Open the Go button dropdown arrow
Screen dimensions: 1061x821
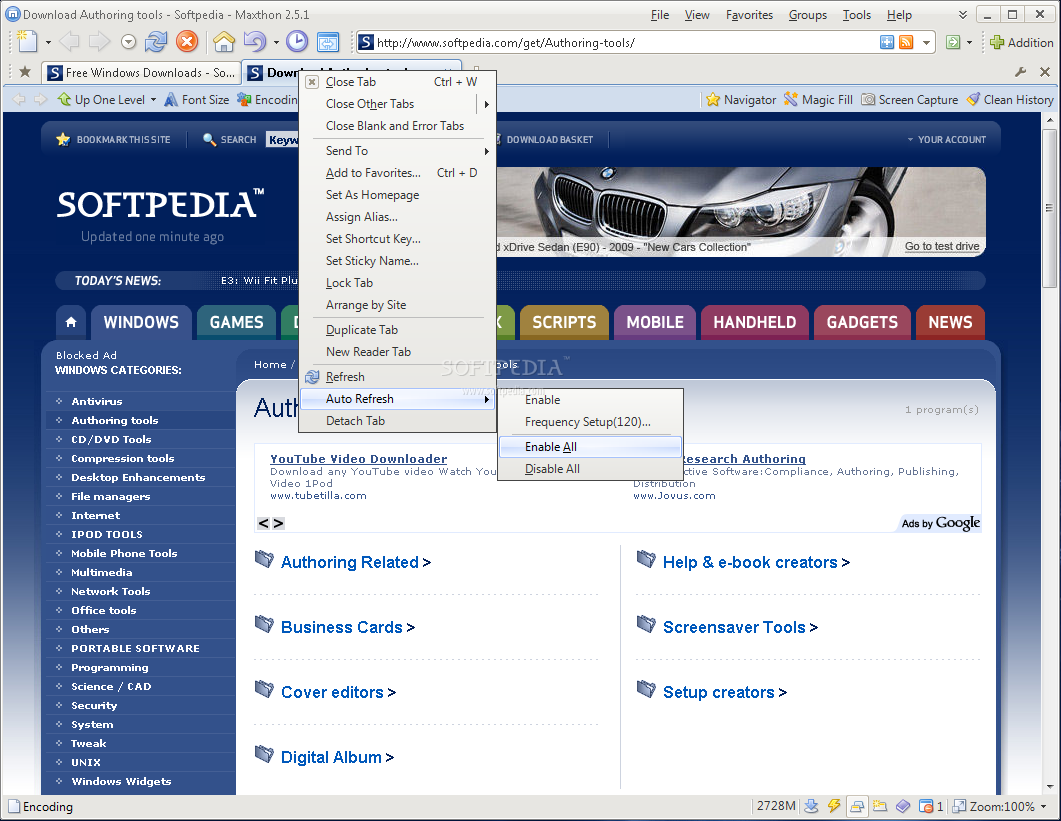pos(969,42)
